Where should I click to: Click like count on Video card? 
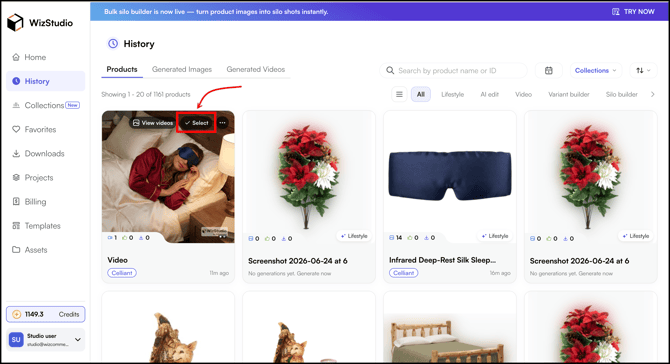(x=127, y=238)
